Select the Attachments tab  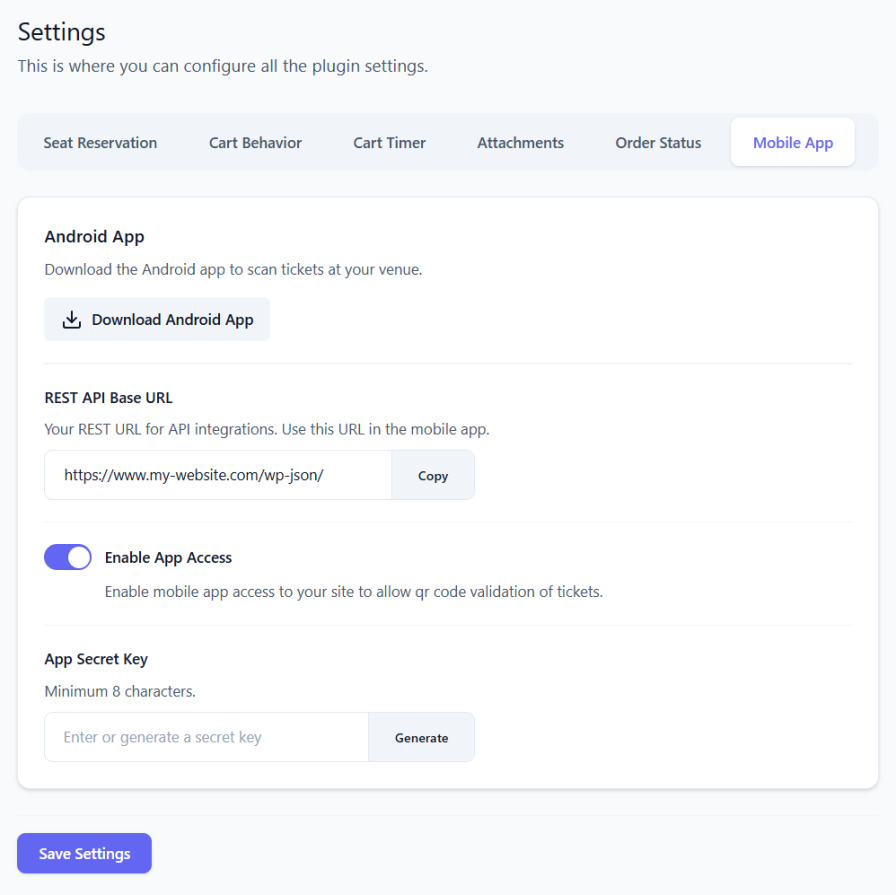pos(520,143)
